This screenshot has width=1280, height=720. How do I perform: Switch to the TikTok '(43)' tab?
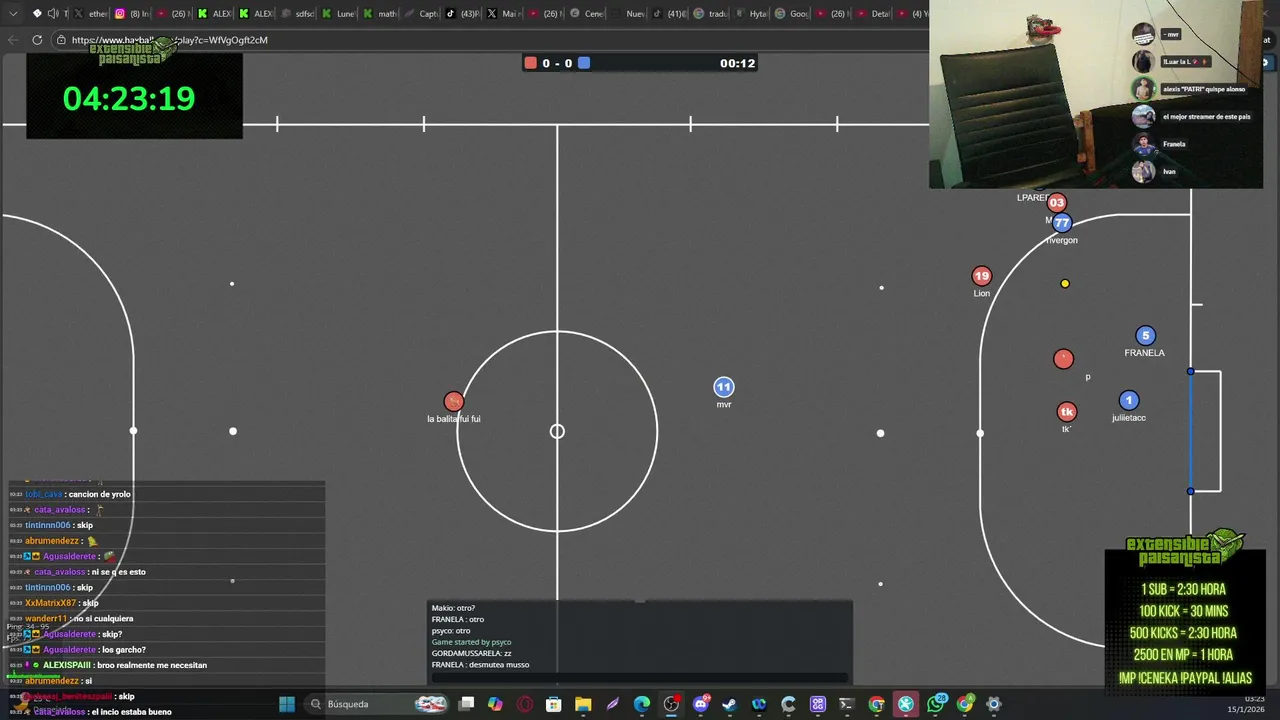463,14
